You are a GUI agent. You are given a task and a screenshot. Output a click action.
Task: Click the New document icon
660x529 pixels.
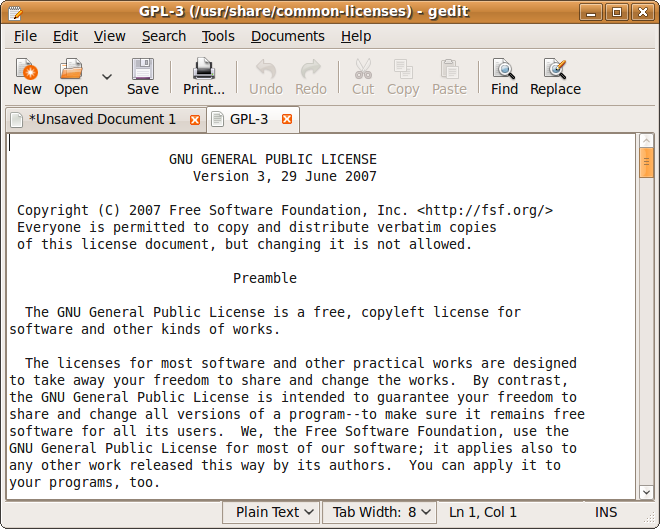27,70
